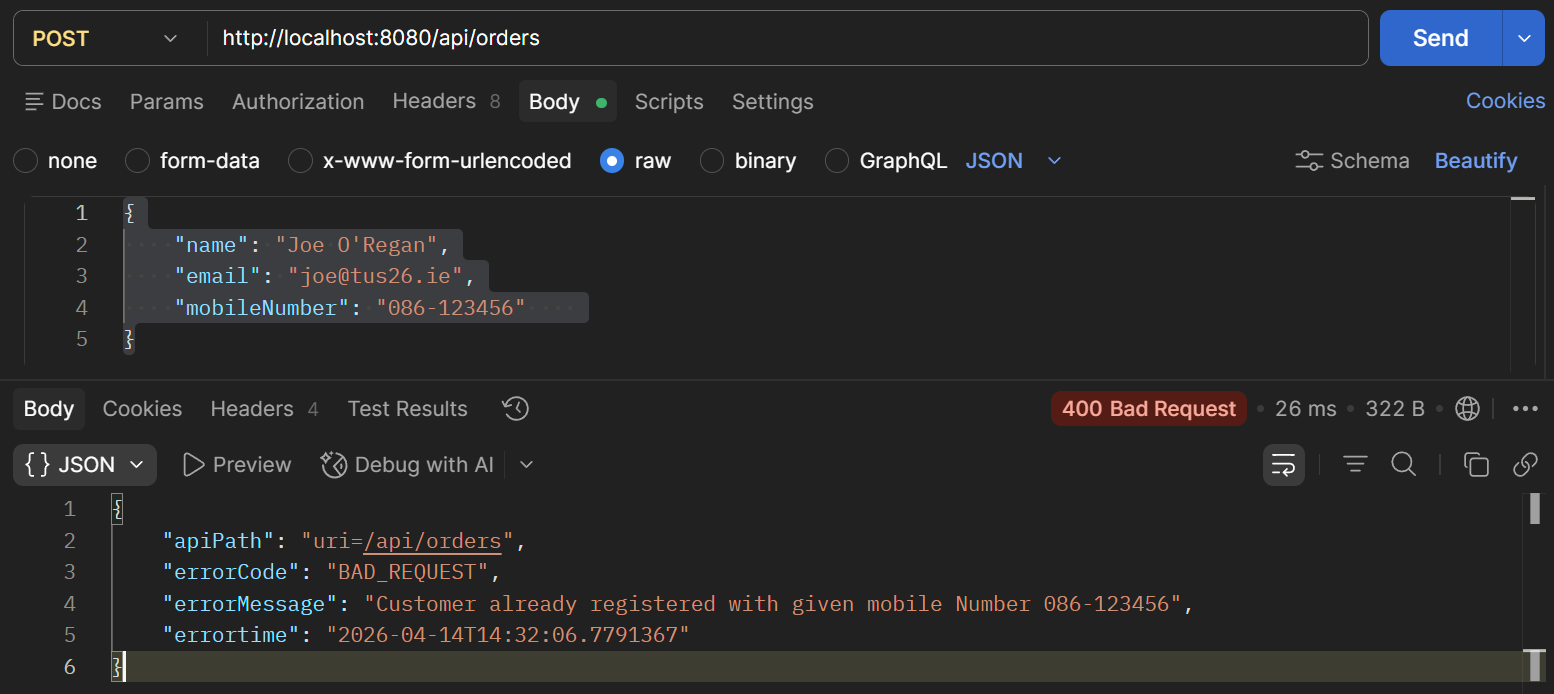Click the "086-123456" request mobile value

point(451,308)
